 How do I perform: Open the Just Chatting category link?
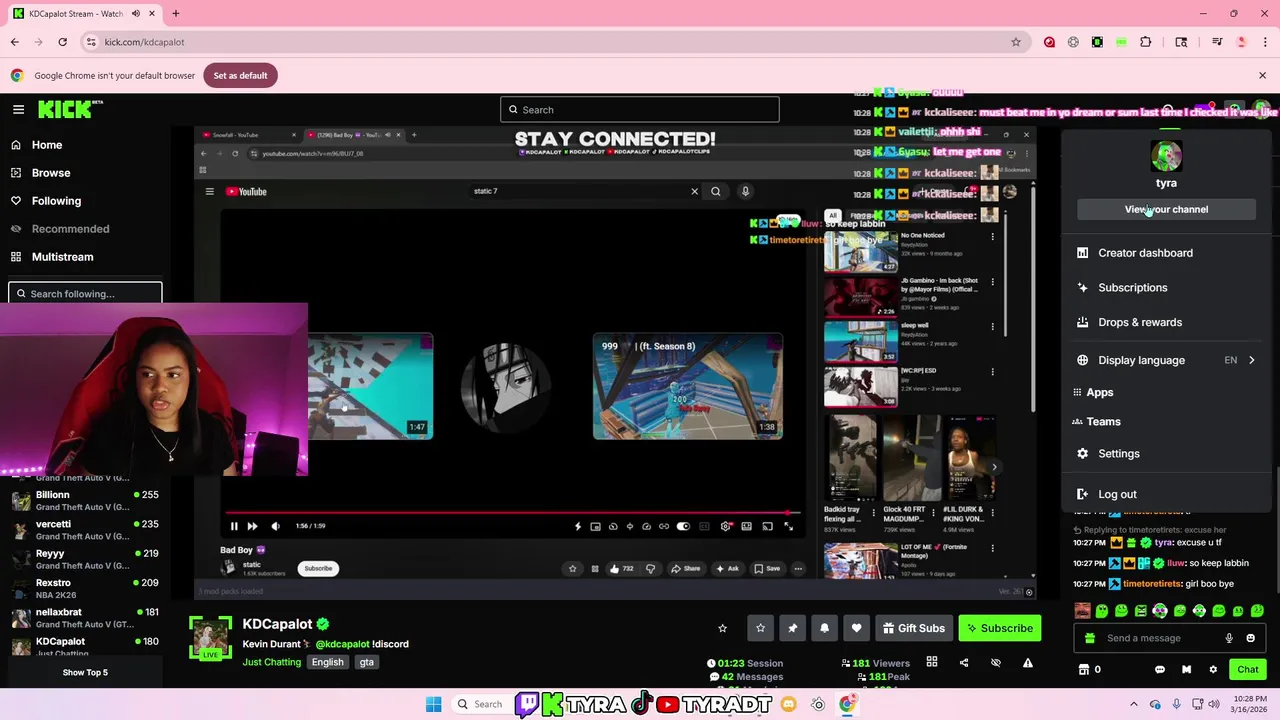point(271,662)
